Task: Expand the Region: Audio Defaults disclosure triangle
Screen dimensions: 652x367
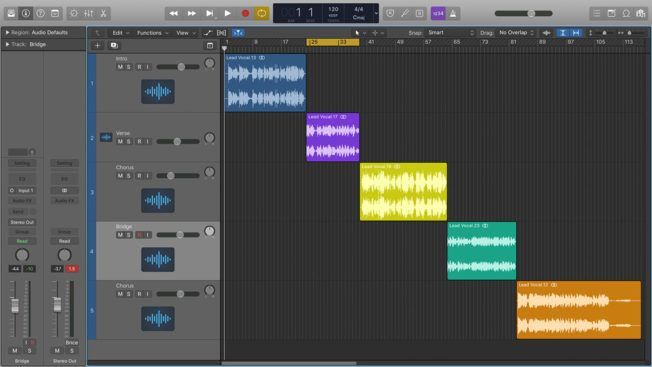Action: coord(7,32)
